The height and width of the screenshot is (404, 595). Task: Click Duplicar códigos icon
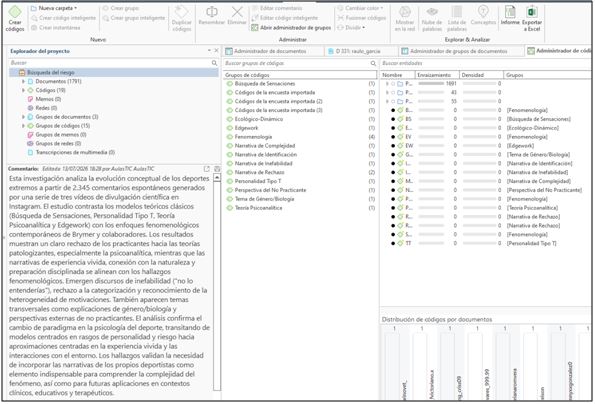[181, 19]
